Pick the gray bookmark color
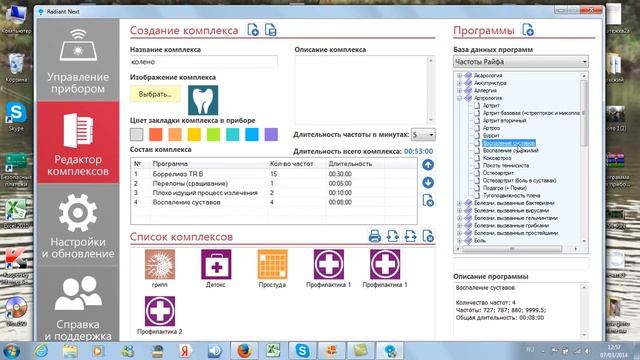This screenshot has width=640, height=360. coord(137,134)
